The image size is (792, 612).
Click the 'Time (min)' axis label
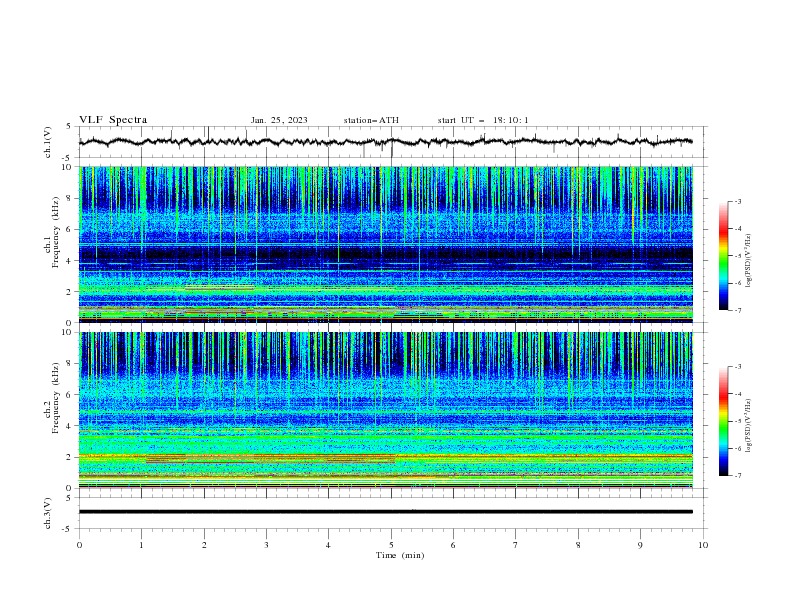[400, 555]
